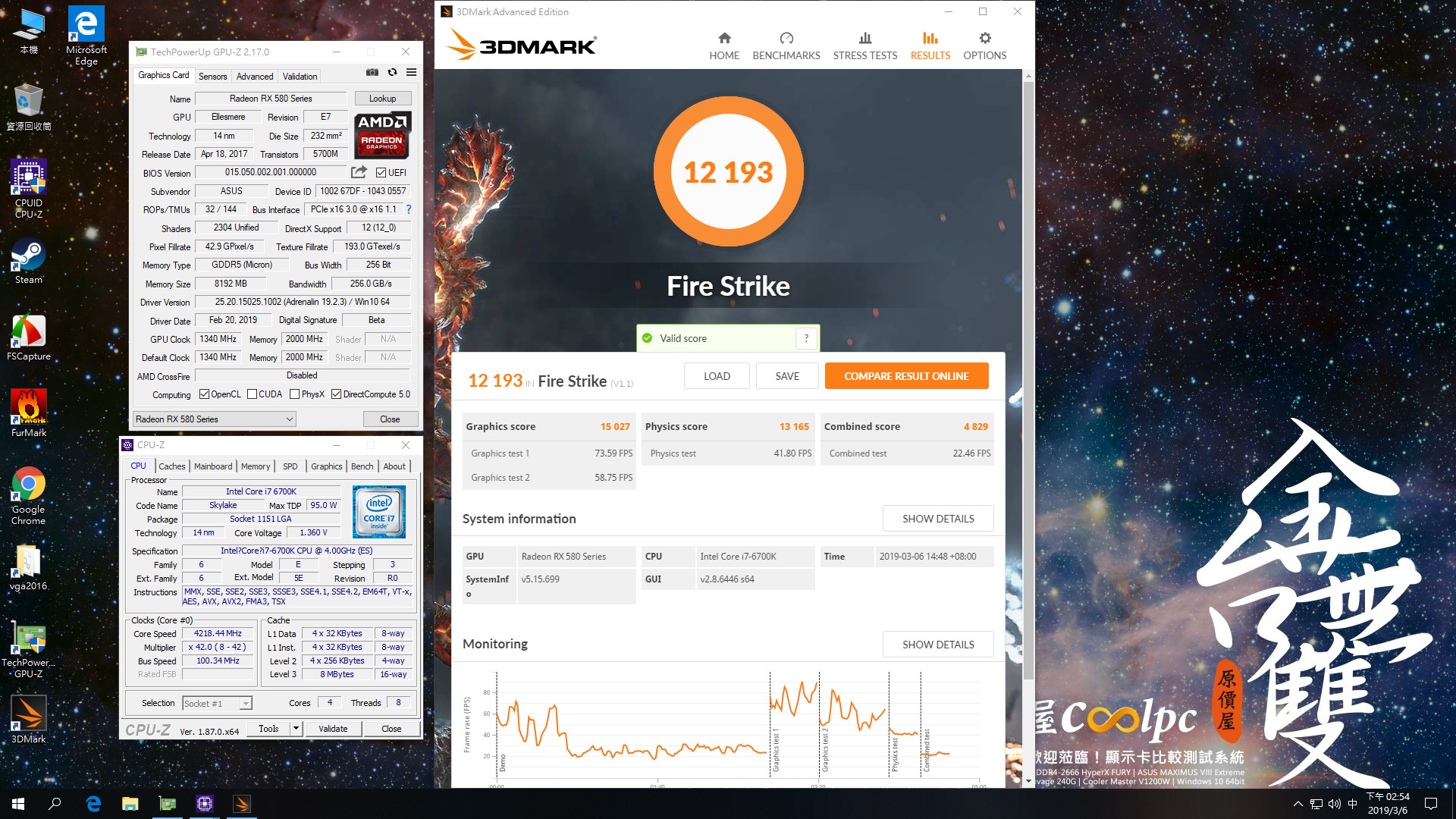Open the FurMark desktop icon

29,413
